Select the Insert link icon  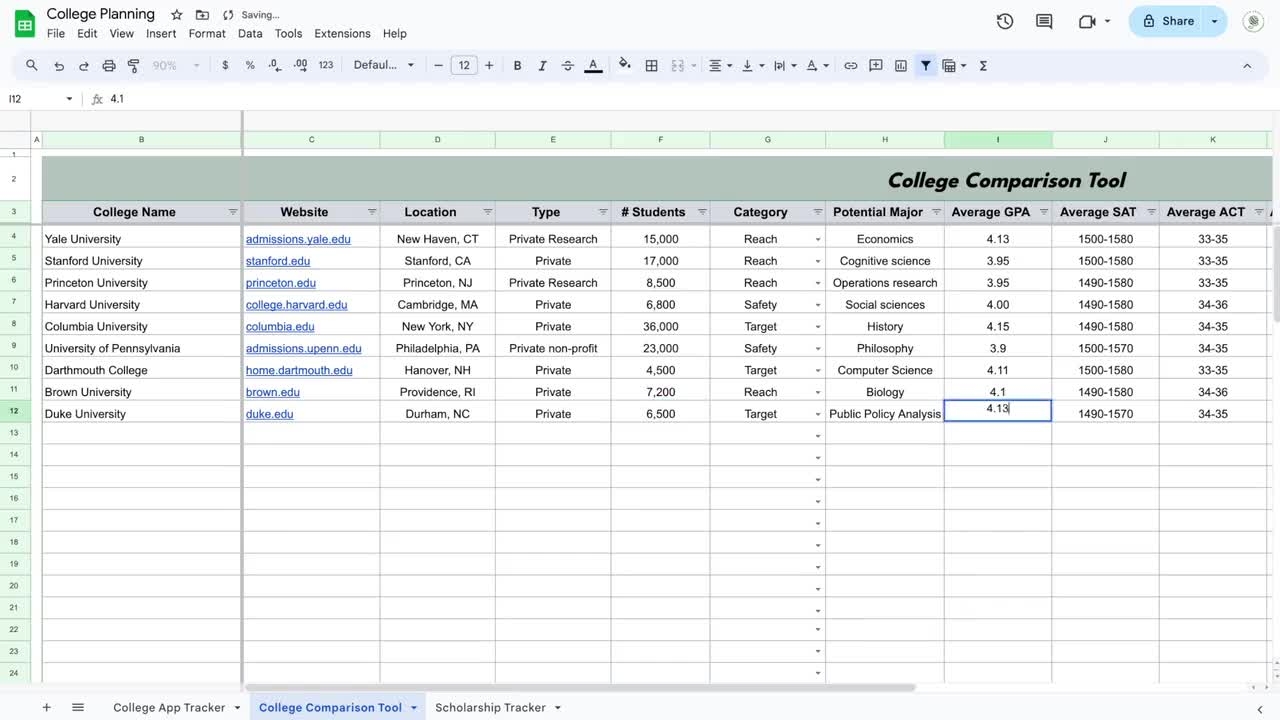tap(850, 65)
